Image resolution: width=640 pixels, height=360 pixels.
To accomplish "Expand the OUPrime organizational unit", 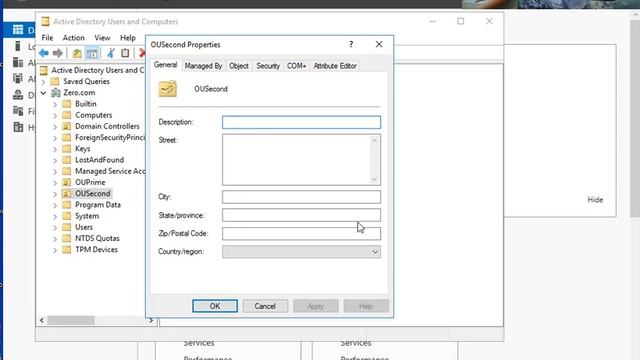I will pyautogui.click(x=55, y=182).
